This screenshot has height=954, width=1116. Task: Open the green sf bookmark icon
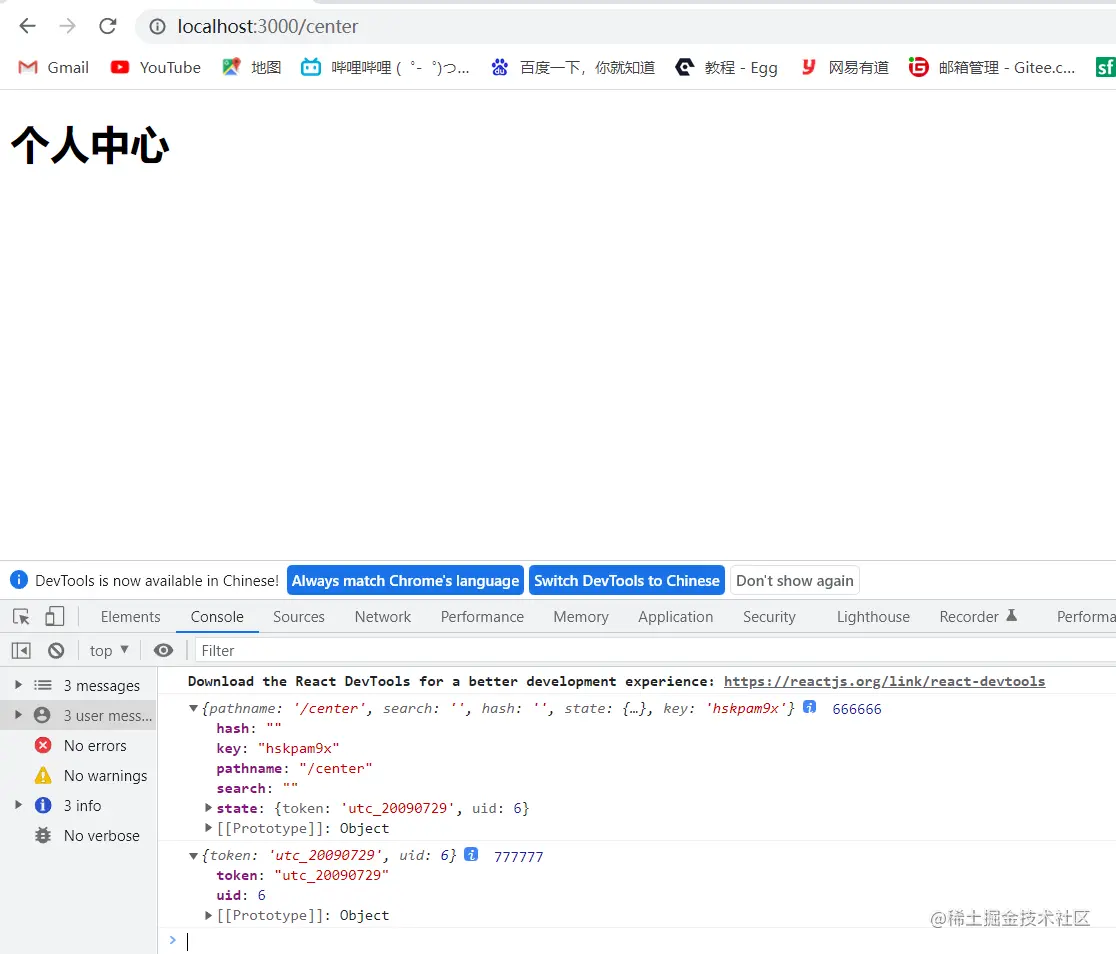(x=1105, y=68)
